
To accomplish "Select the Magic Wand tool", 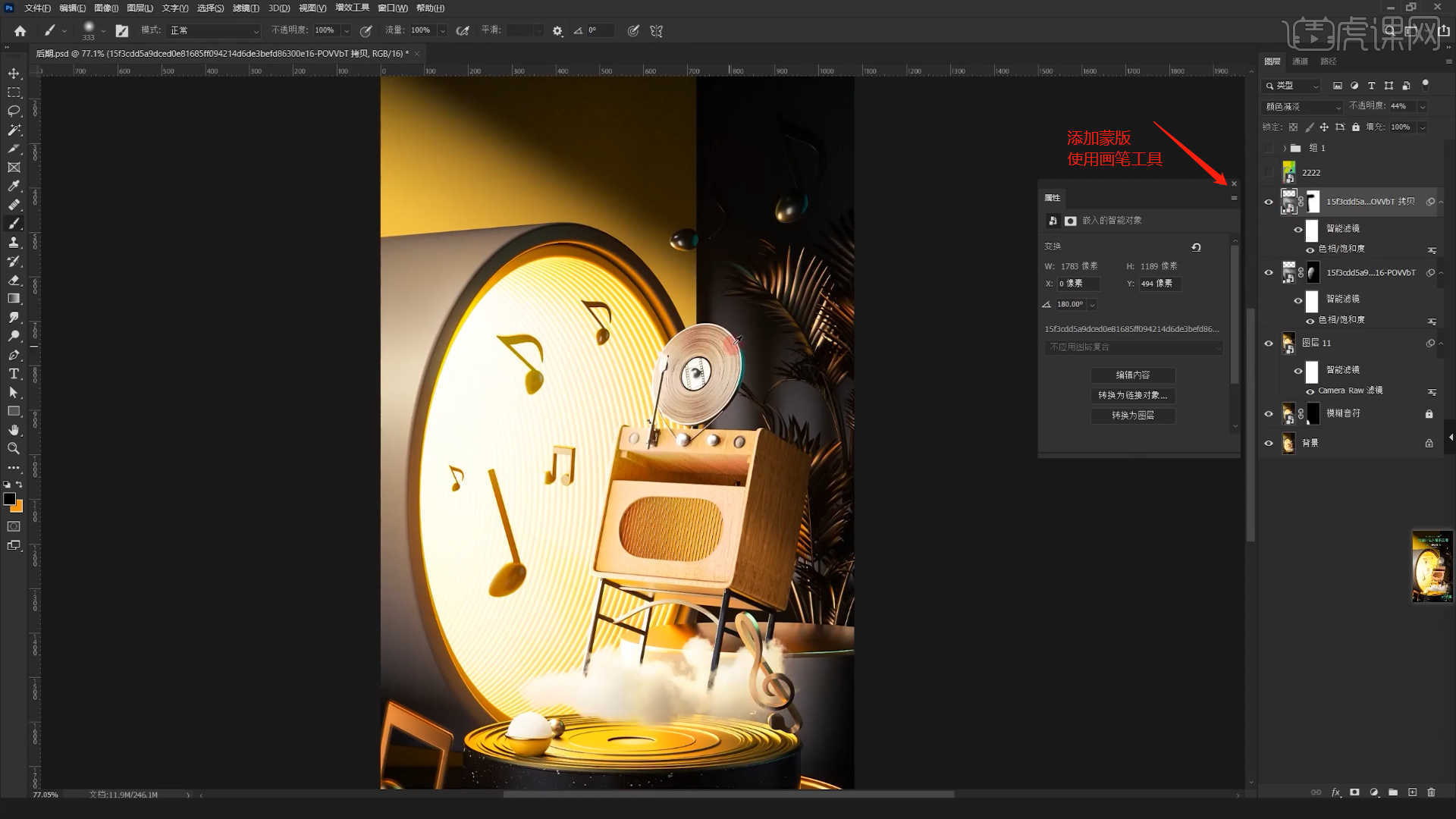I will [14, 130].
